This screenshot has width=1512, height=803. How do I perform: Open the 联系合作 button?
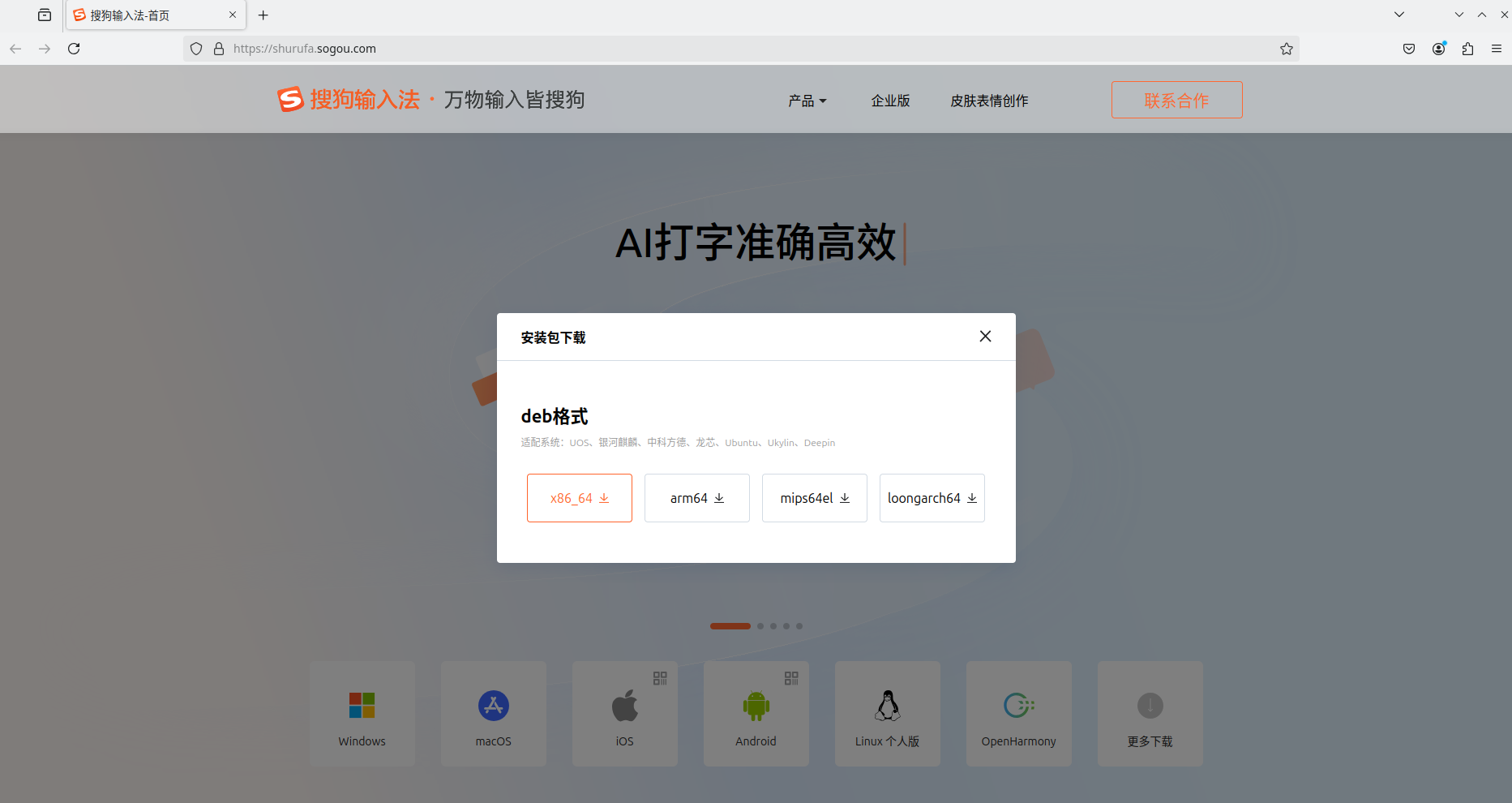[1176, 100]
